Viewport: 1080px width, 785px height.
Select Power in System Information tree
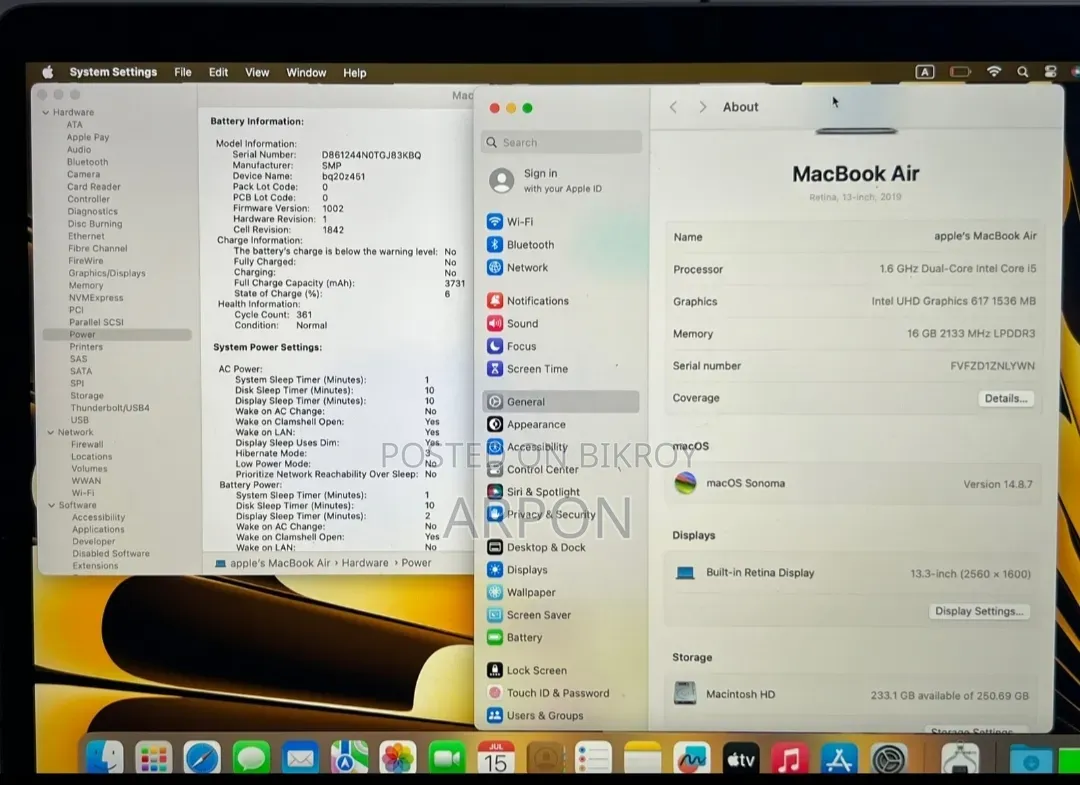tap(117, 335)
